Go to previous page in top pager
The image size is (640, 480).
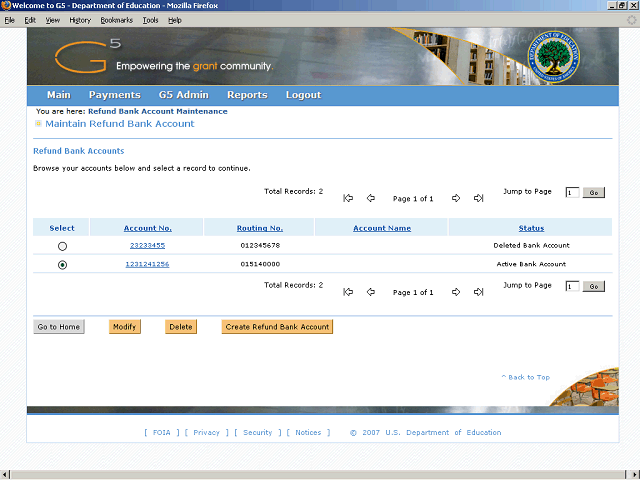coord(371,198)
